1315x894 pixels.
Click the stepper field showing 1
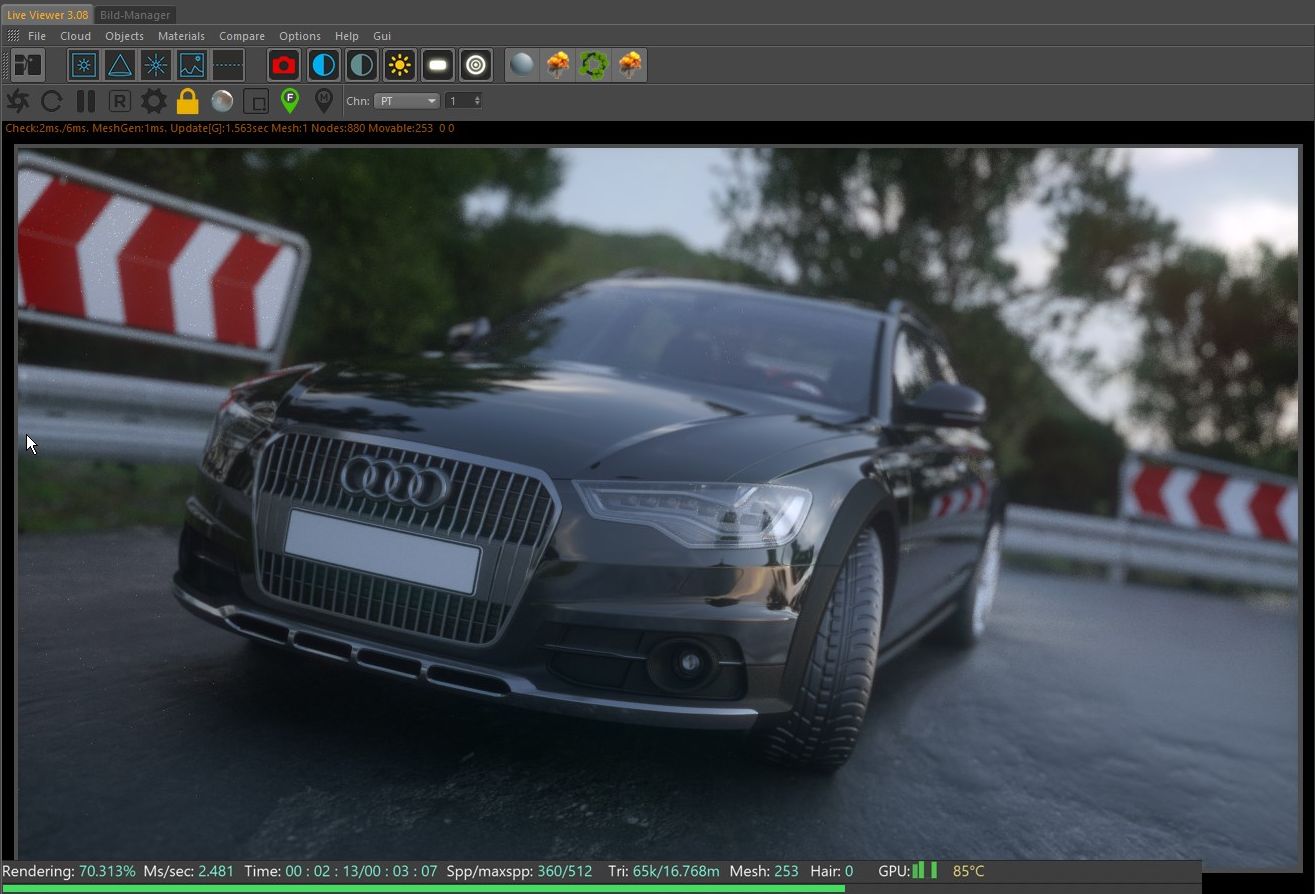464,101
